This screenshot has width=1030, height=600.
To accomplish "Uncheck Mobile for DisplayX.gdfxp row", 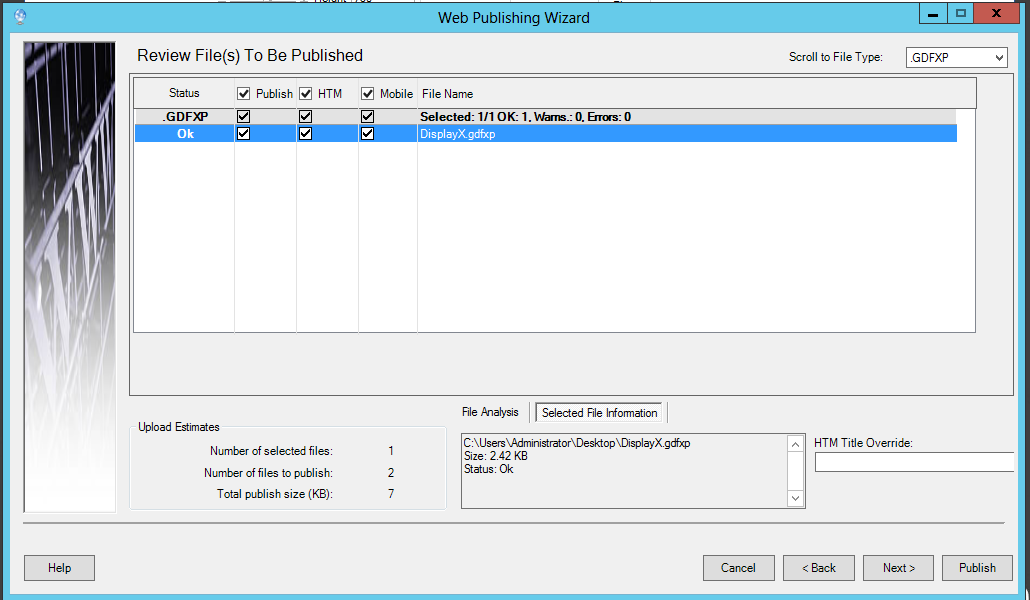I will pyautogui.click(x=368, y=134).
